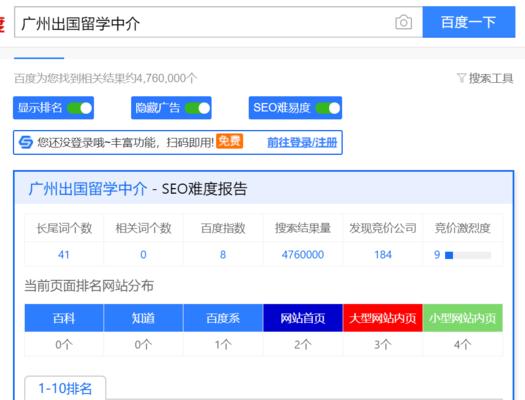The height and width of the screenshot is (400, 525).
Task: Select the green 小型网站内页 header
Action: pos(463,318)
